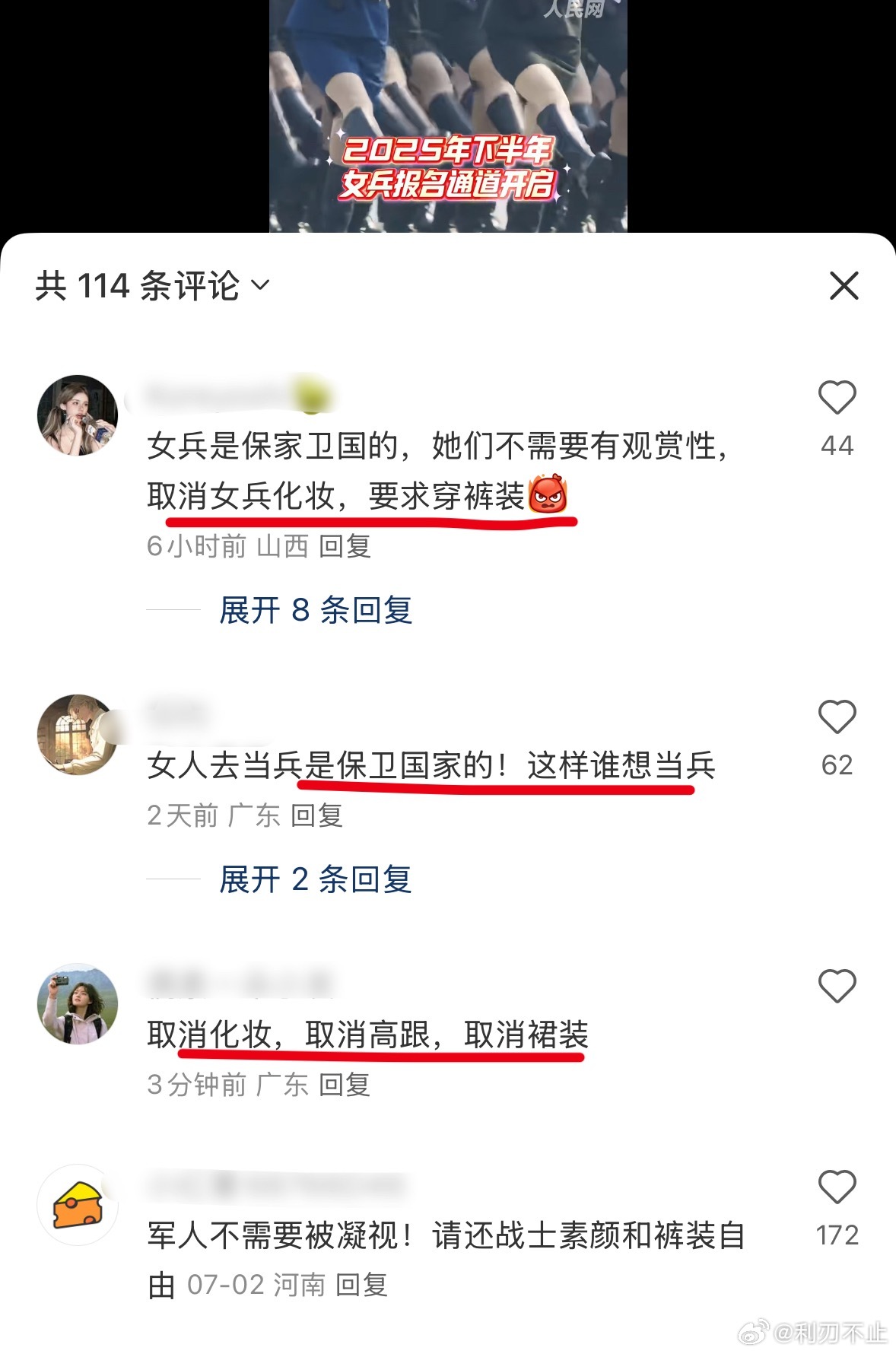The image size is (896, 1354).
Task: Open avatar of the 山西 commenter
Action: tap(78, 415)
